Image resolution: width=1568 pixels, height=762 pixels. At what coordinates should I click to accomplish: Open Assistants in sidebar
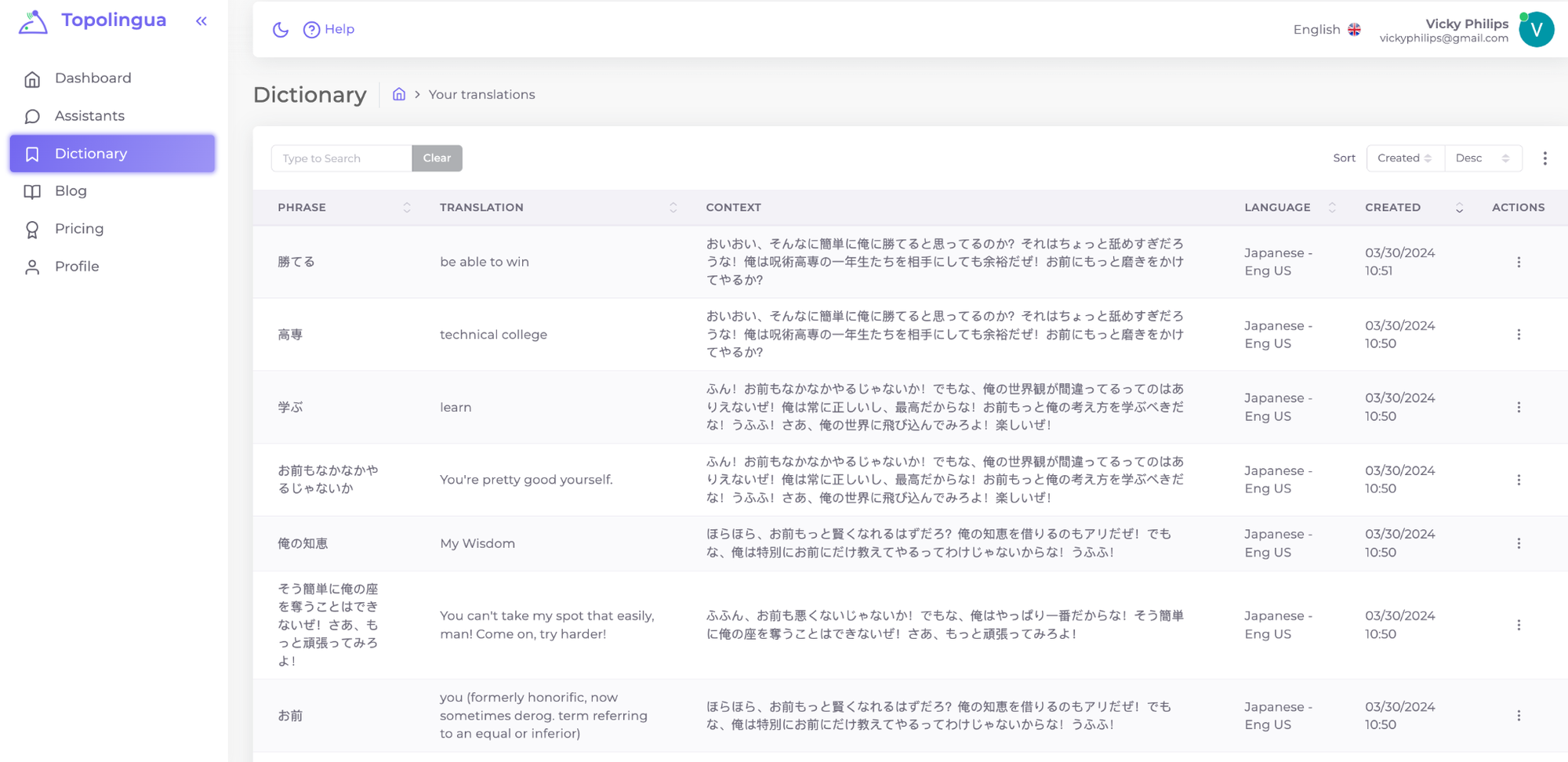click(112, 116)
